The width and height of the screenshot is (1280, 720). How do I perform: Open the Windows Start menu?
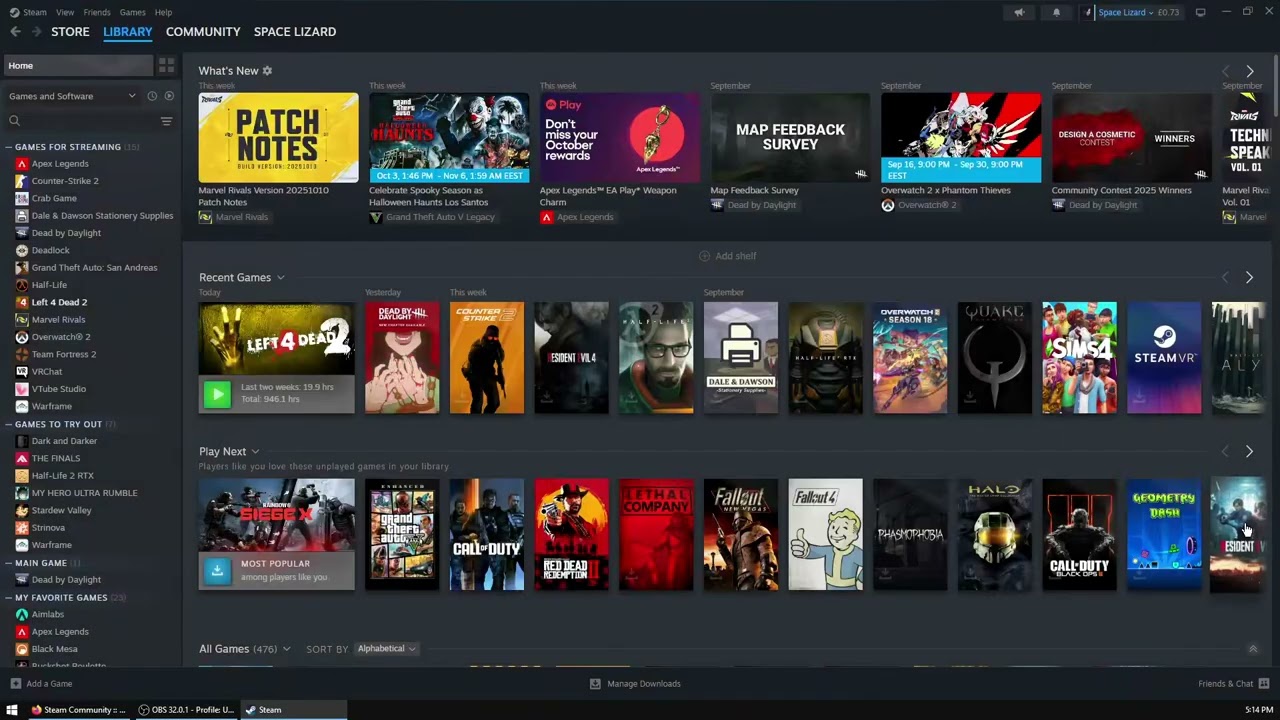coord(12,710)
